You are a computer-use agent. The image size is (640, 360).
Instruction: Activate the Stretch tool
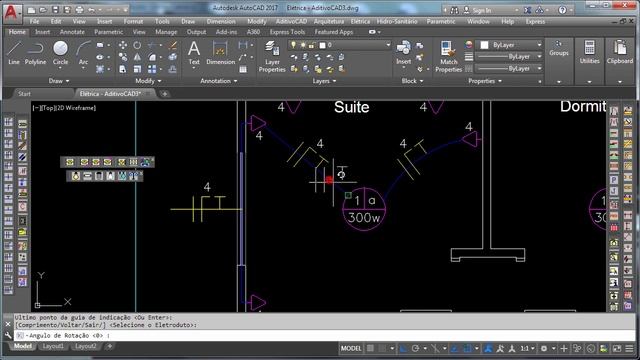122,69
